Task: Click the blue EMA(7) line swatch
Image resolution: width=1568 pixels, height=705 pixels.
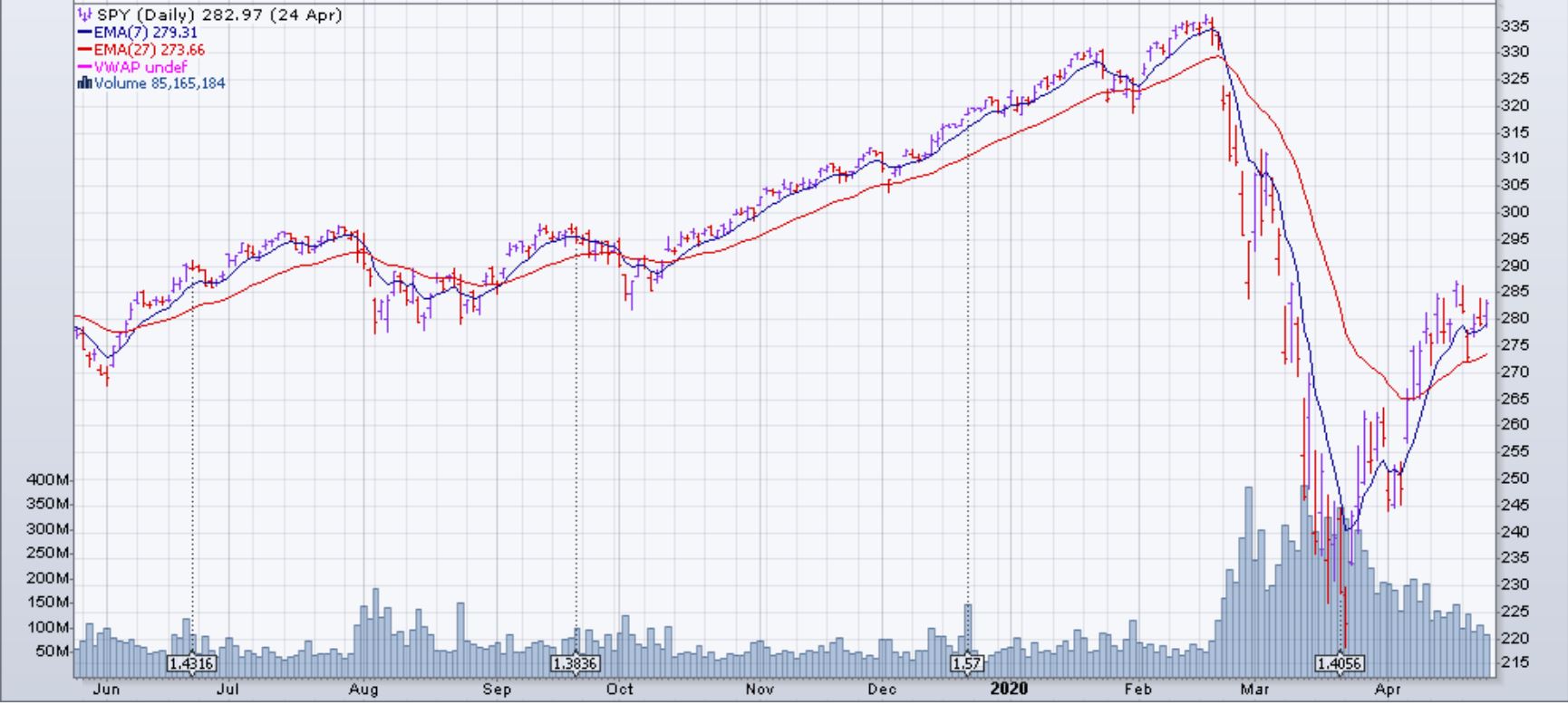Action: point(84,33)
